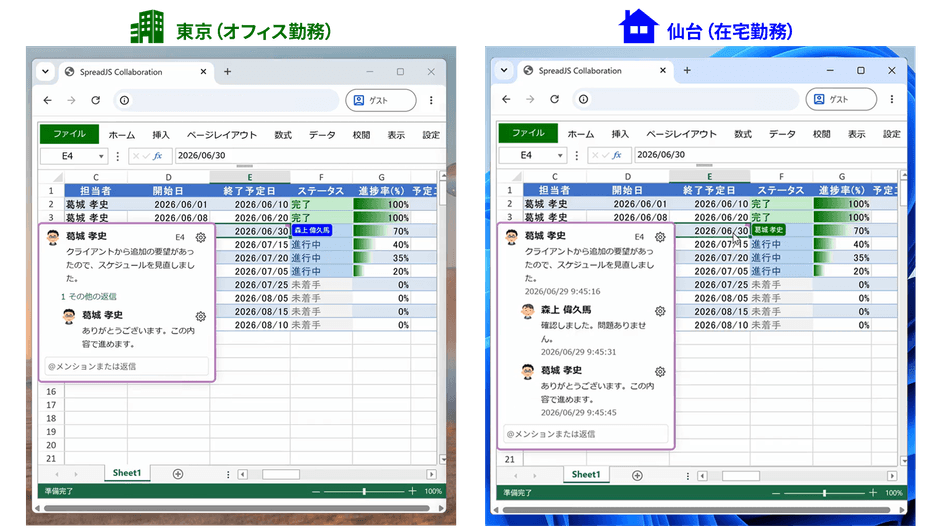Select Sheet1 tab in Sendai window
This screenshot has height=529, width=940.
point(586,474)
